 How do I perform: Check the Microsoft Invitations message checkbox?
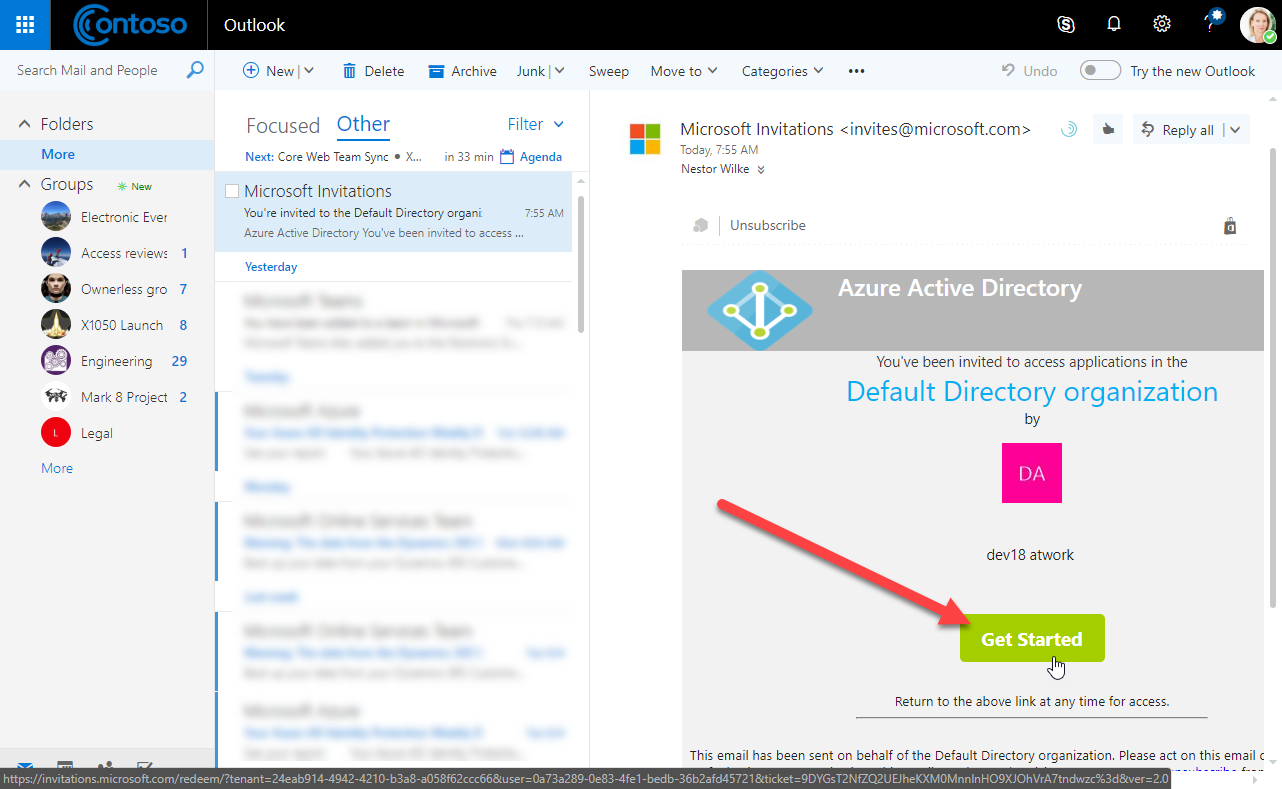(x=232, y=191)
